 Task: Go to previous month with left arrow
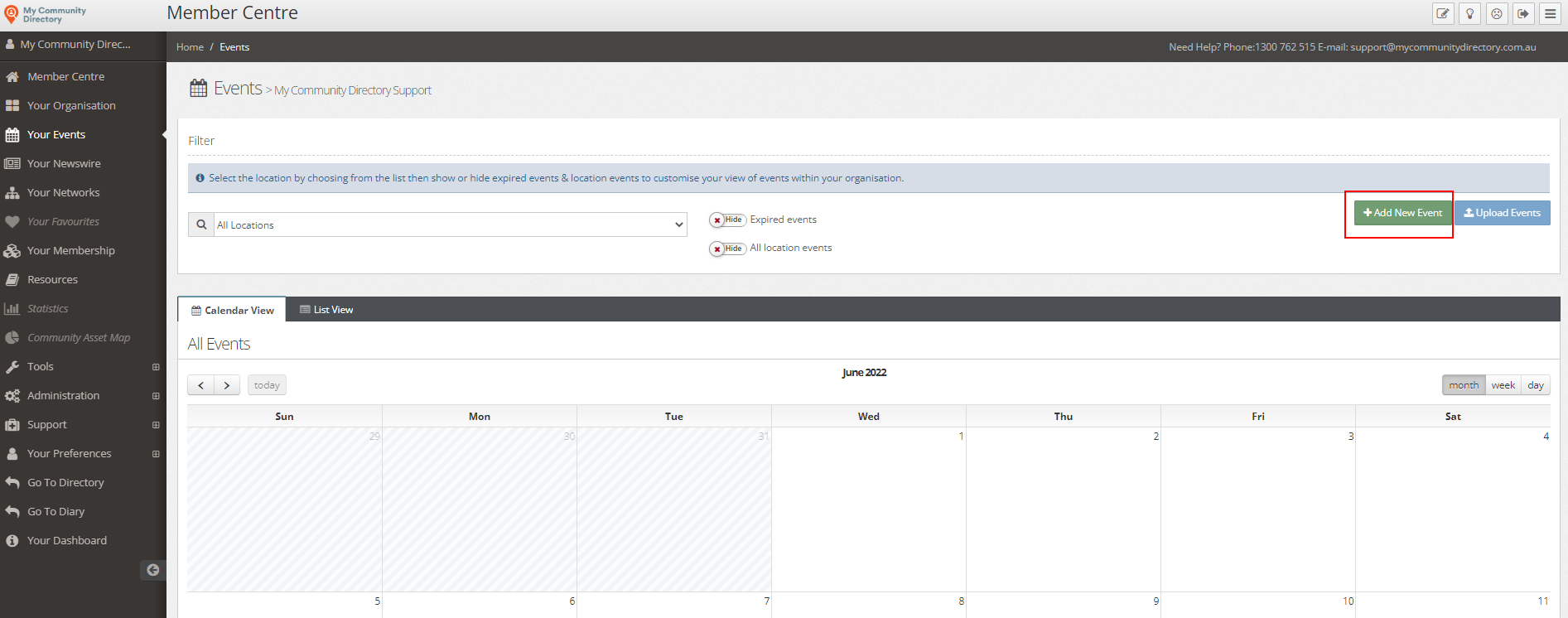[x=200, y=385]
